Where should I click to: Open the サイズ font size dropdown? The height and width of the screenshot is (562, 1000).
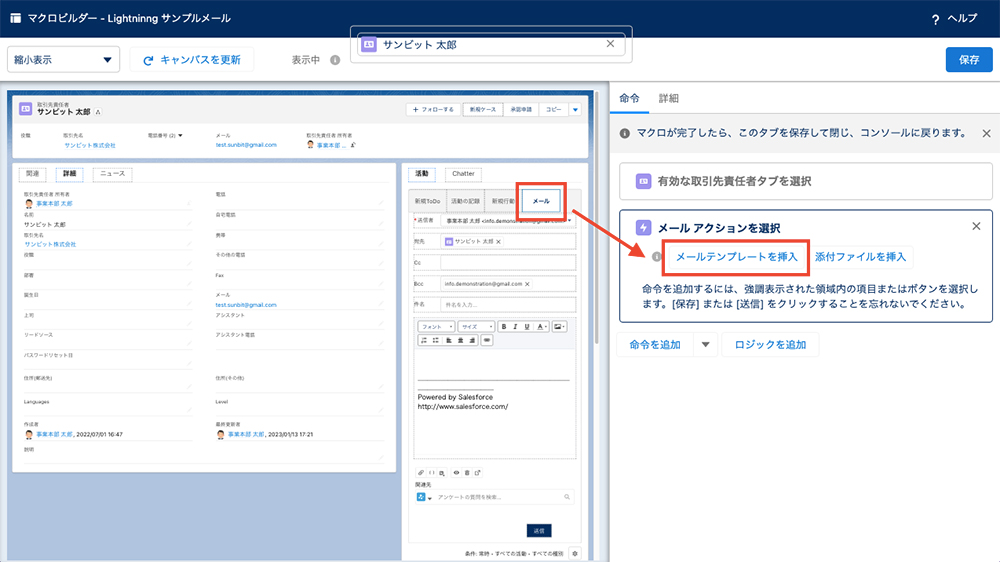coord(476,327)
